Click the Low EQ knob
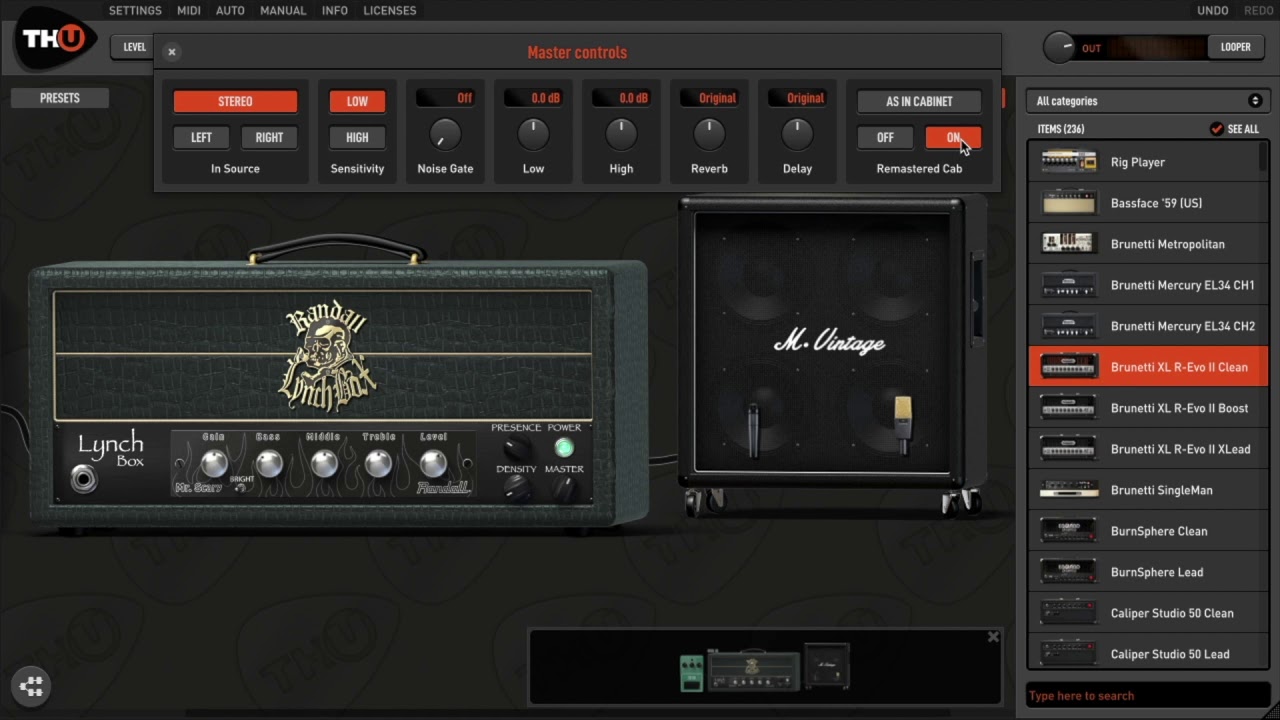 click(x=533, y=133)
